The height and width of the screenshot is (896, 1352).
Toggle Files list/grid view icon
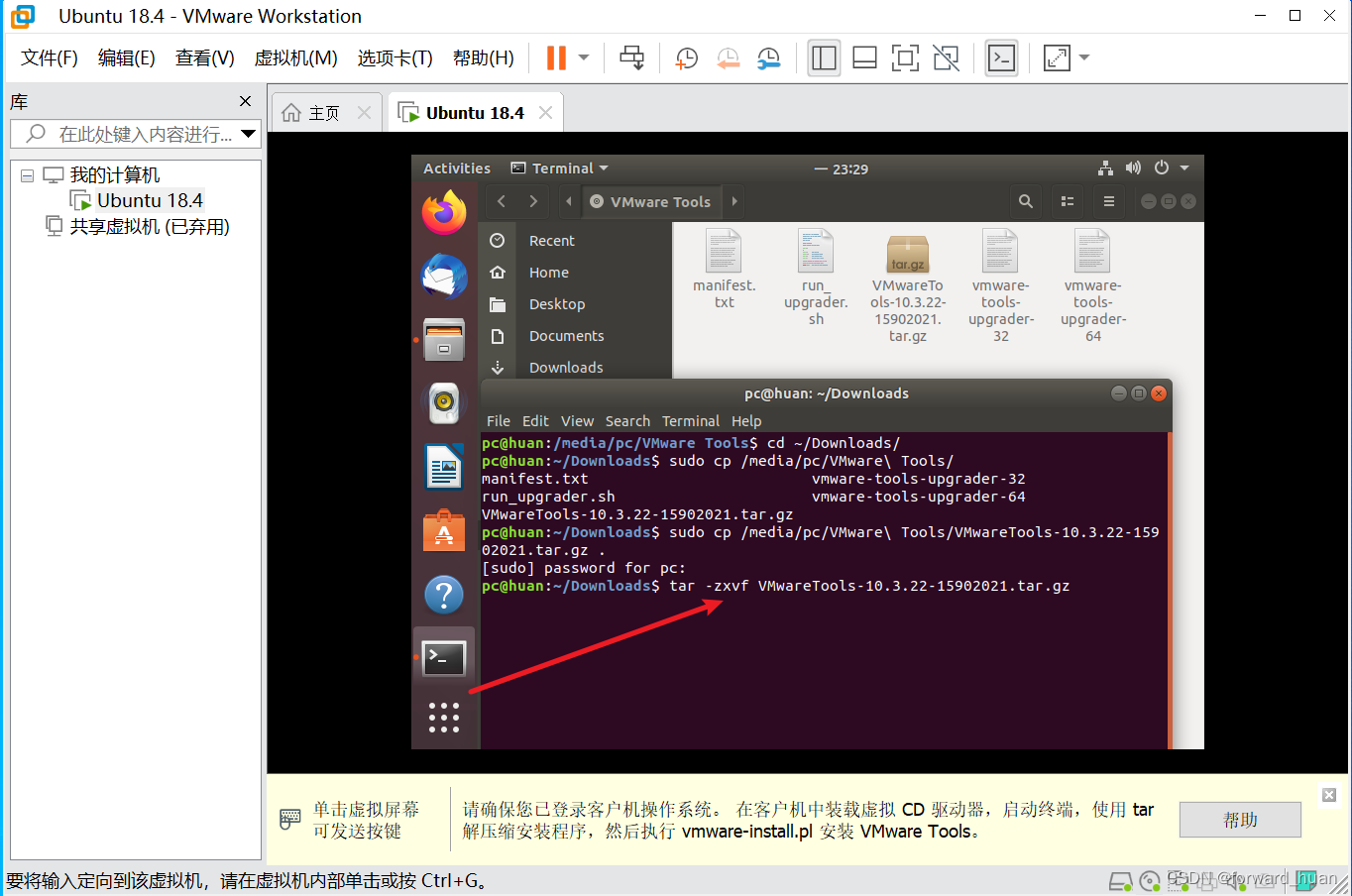coord(1068,201)
